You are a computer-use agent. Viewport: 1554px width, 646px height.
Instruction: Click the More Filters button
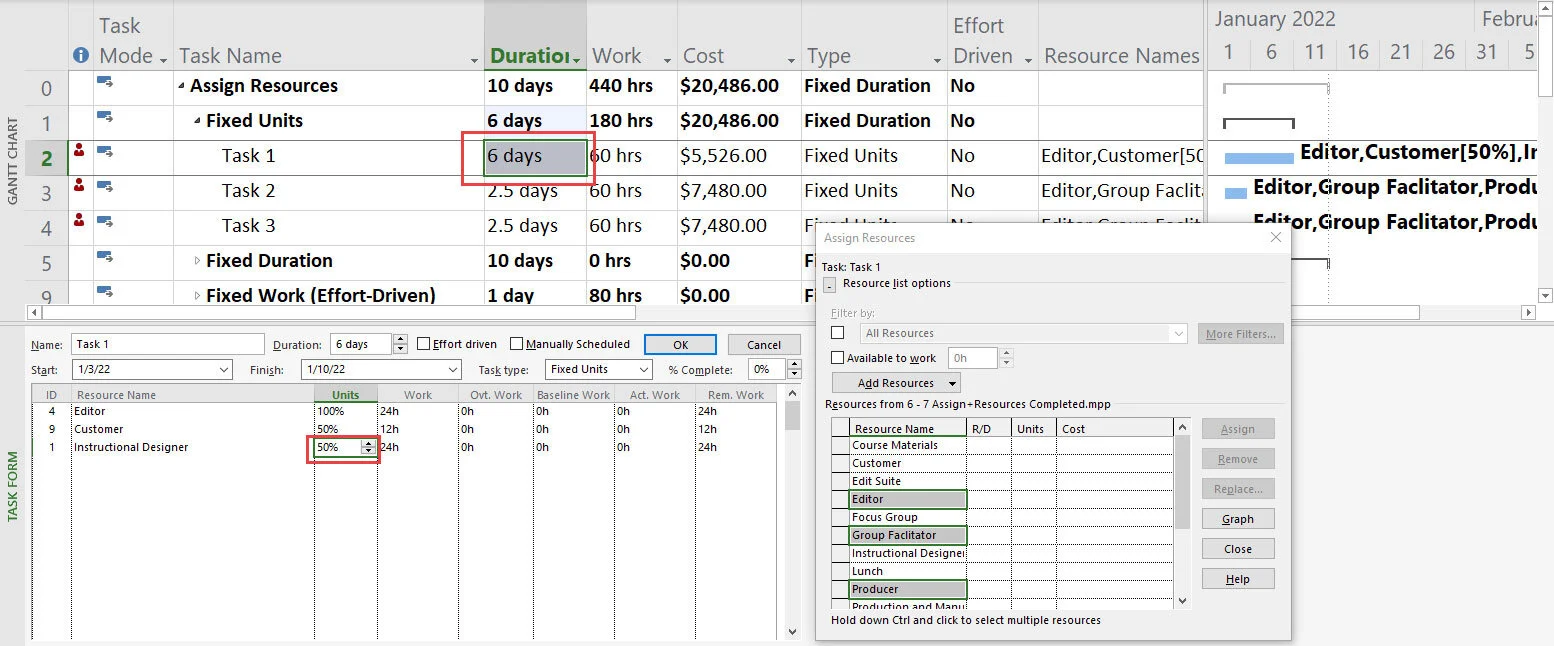coord(1240,334)
